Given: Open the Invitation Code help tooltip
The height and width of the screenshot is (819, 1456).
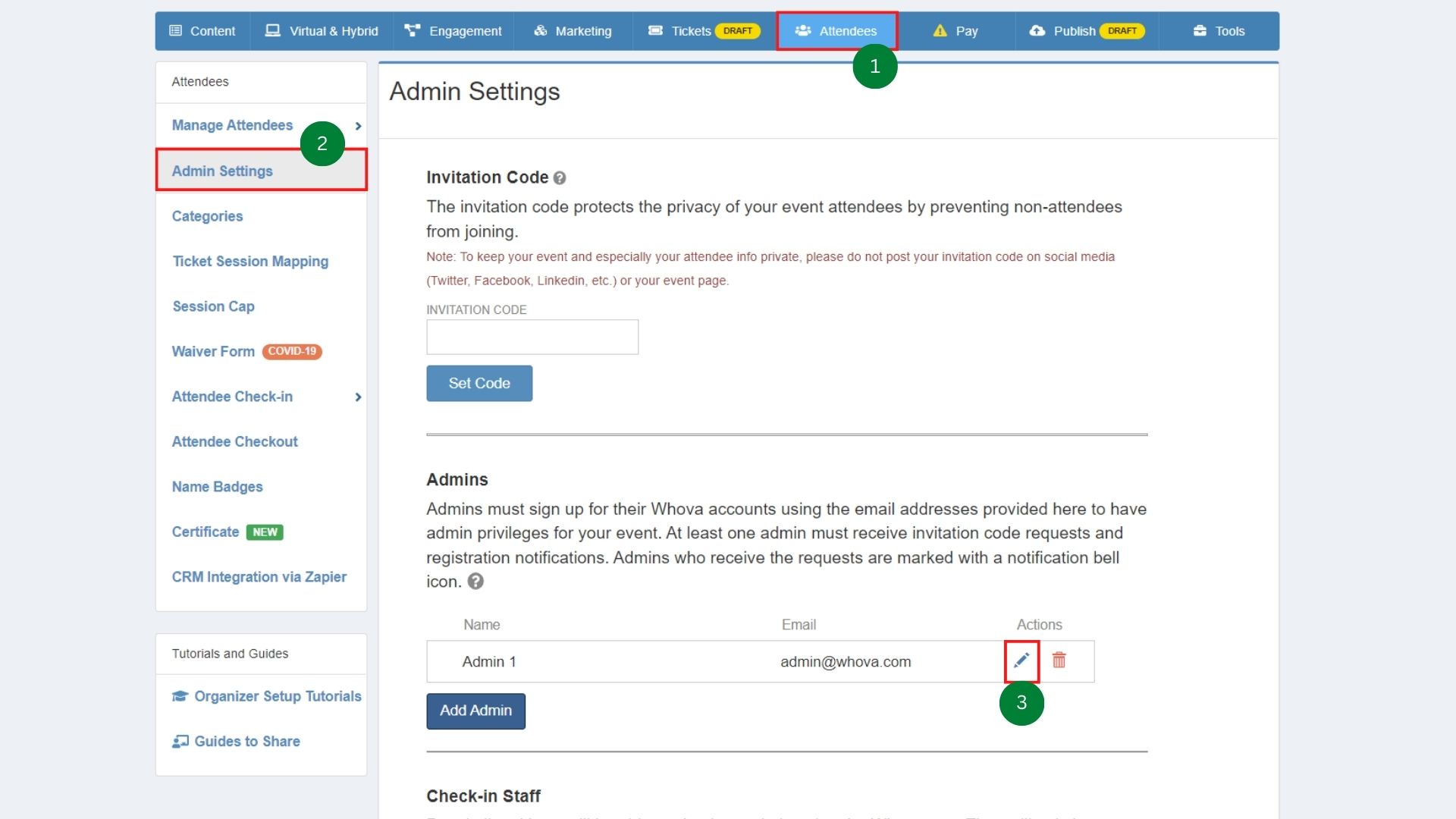Looking at the screenshot, I should (x=560, y=178).
